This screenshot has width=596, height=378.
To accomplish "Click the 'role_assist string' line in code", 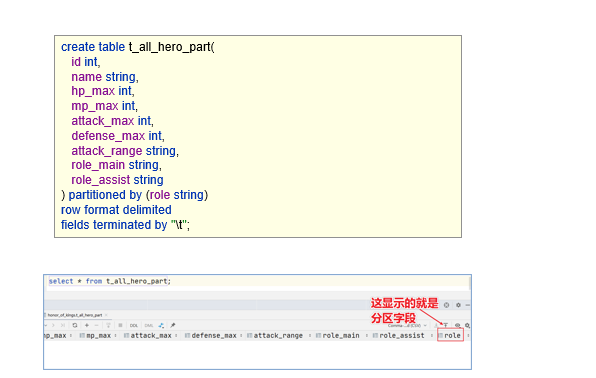I will point(117,180).
